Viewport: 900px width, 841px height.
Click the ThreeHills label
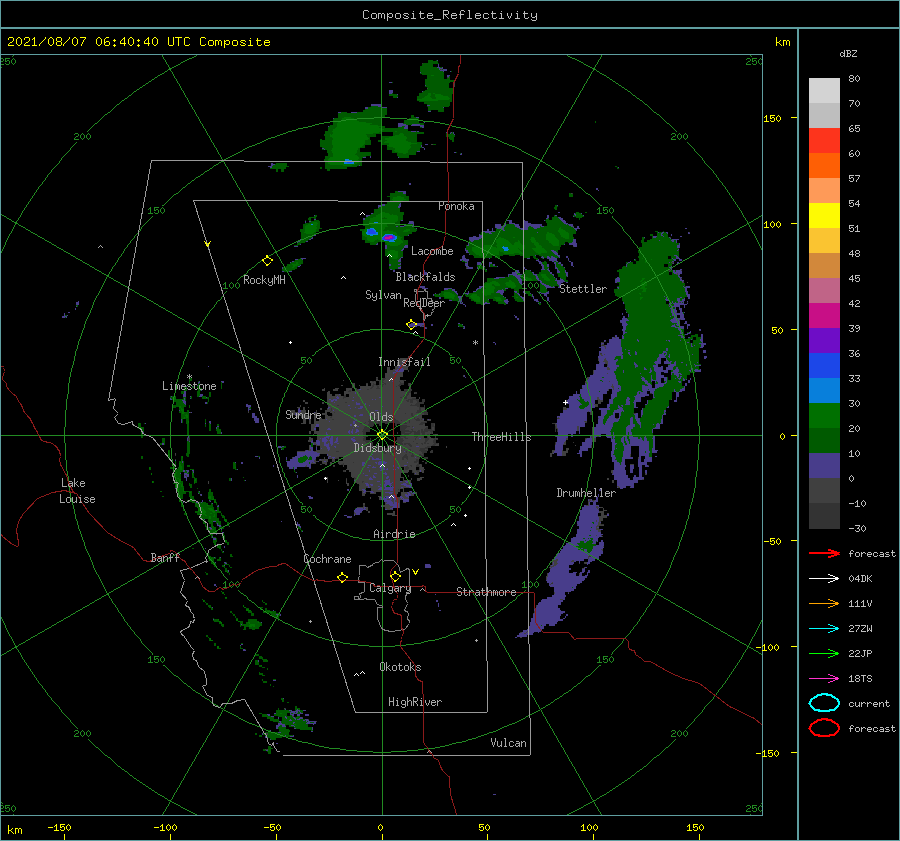coord(501,437)
